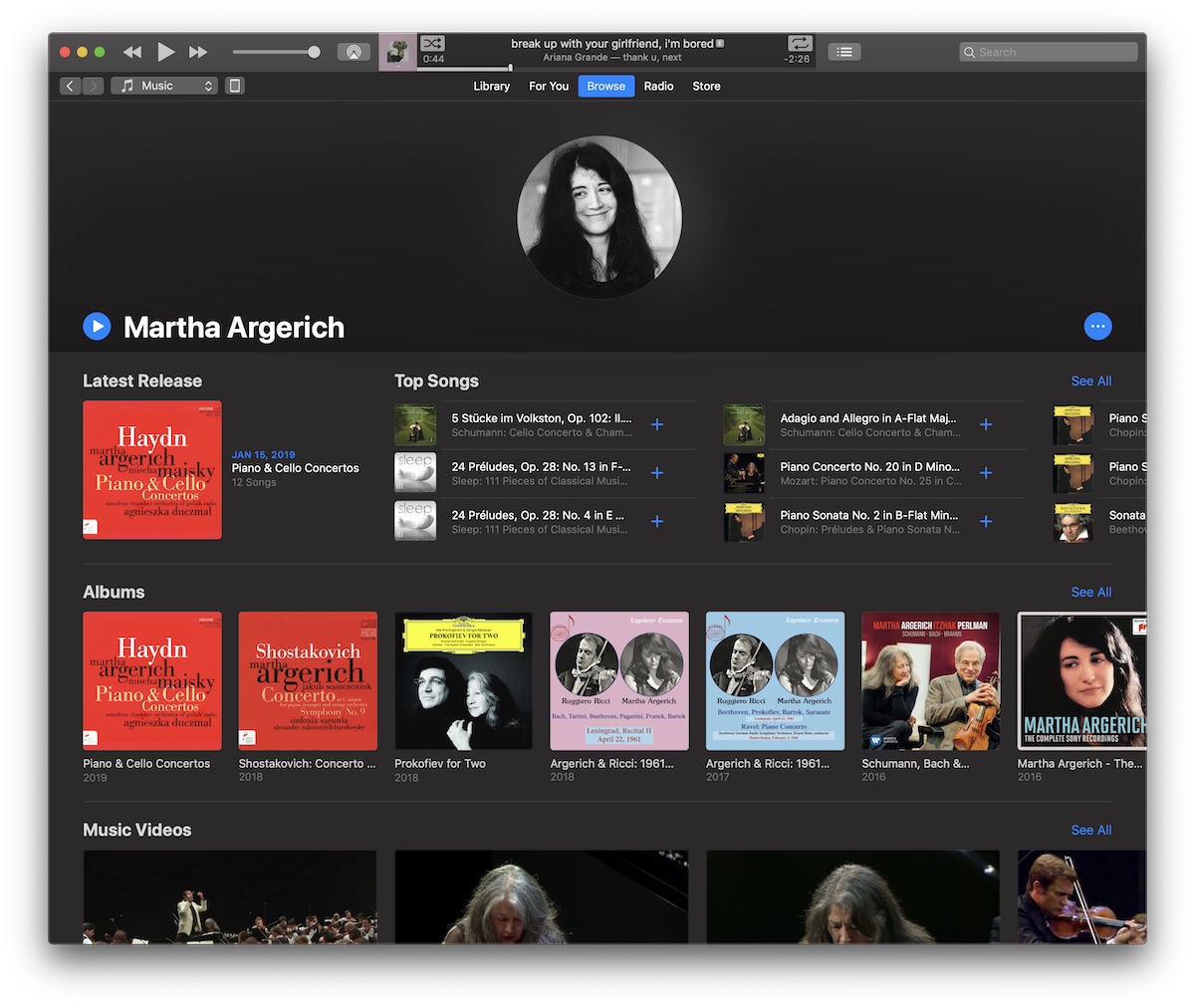Go back with navigation arrow

coord(70,86)
